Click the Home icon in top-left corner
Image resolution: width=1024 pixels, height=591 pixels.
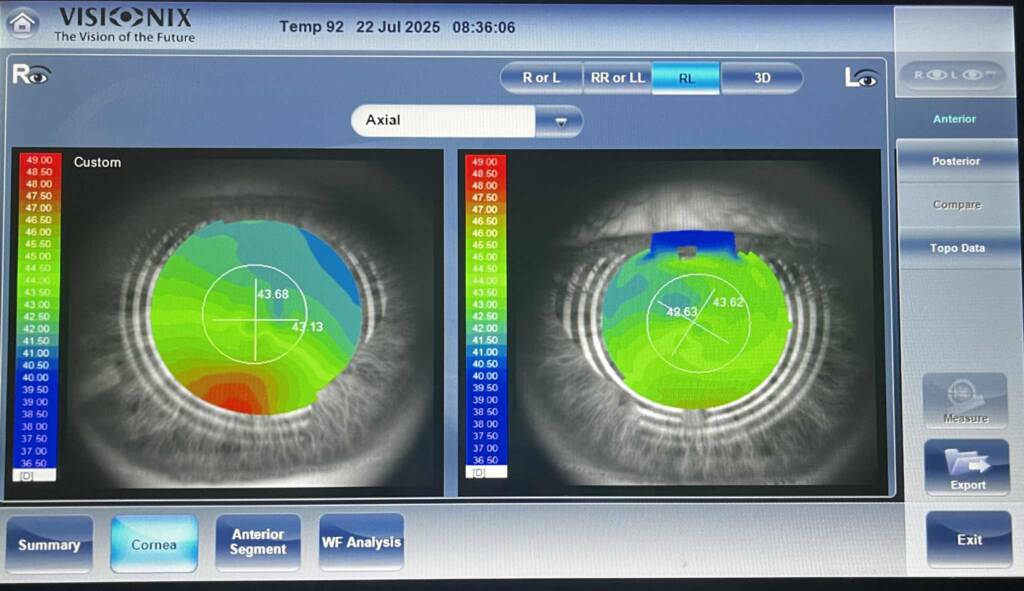pos(22,22)
